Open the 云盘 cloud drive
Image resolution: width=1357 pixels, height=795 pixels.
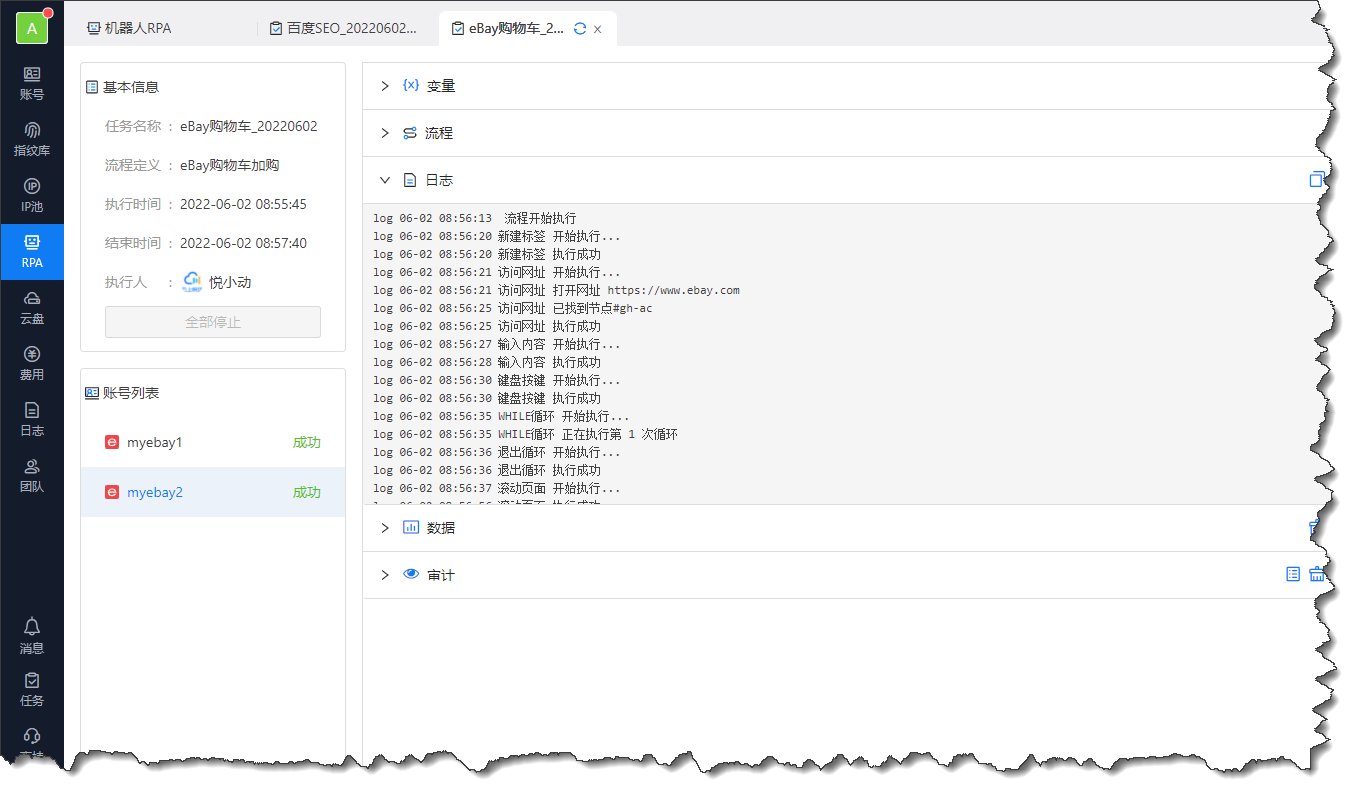click(x=32, y=307)
